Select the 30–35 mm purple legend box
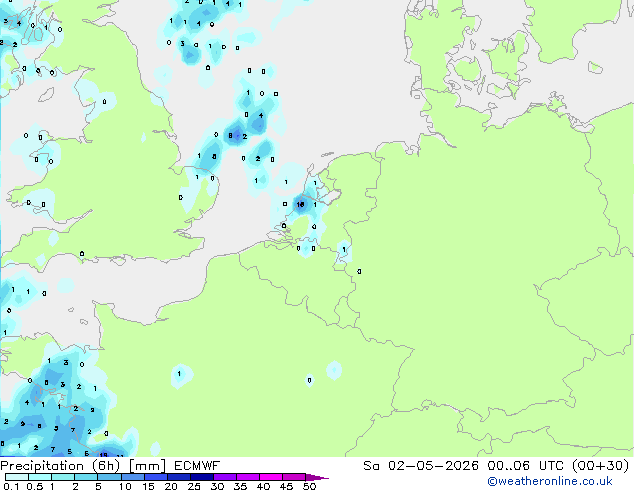This screenshot has width=634, height=490. 225,477
